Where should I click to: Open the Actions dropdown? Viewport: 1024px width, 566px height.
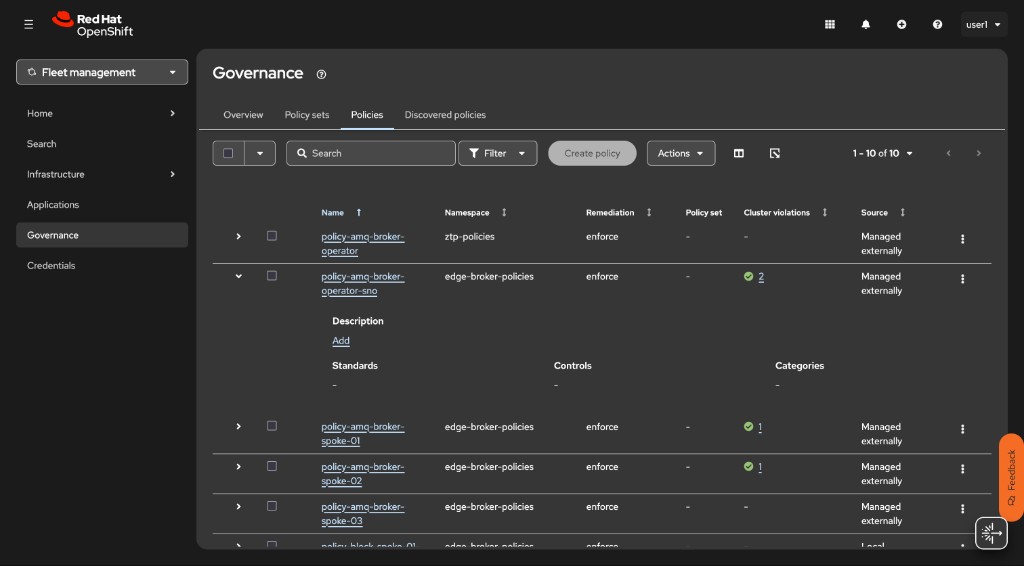681,153
